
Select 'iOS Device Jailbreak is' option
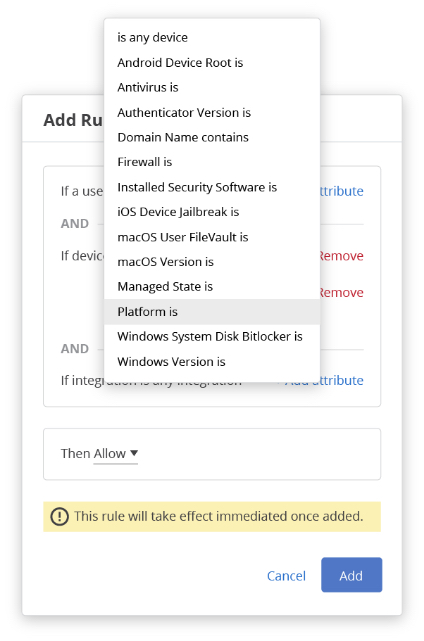coord(212,212)
